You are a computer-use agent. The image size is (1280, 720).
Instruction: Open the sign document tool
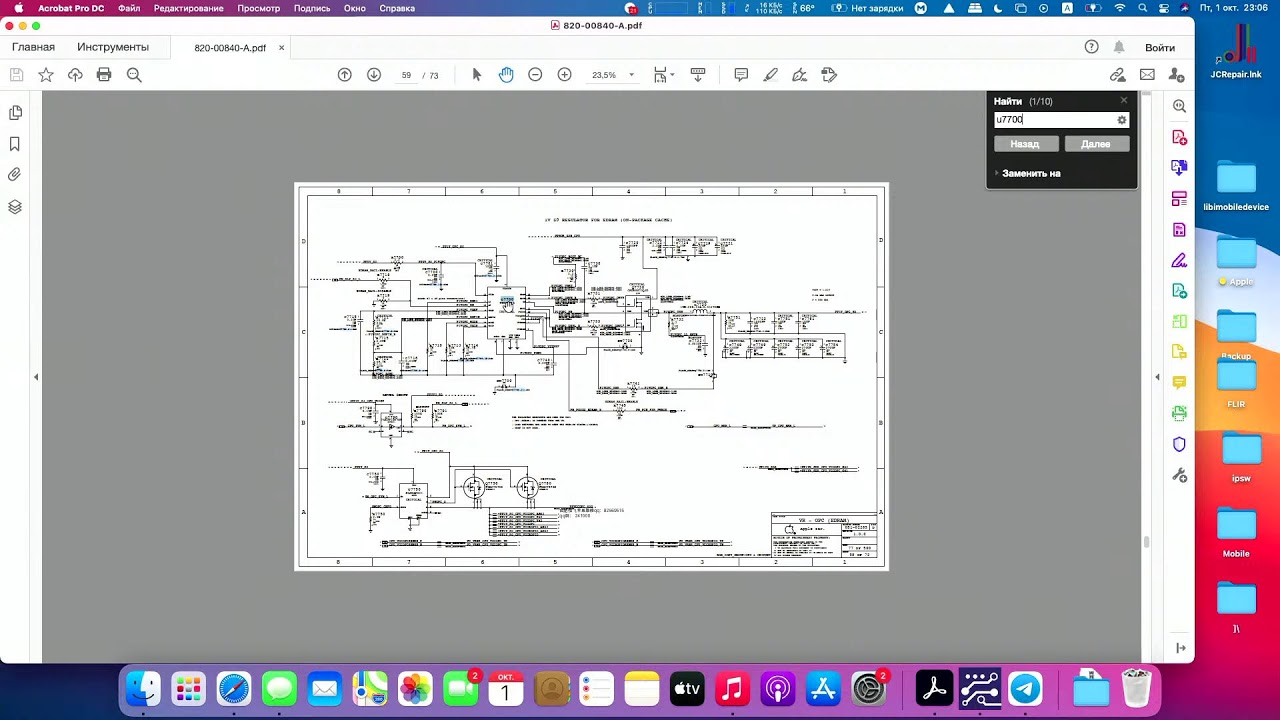click(799, 75)
